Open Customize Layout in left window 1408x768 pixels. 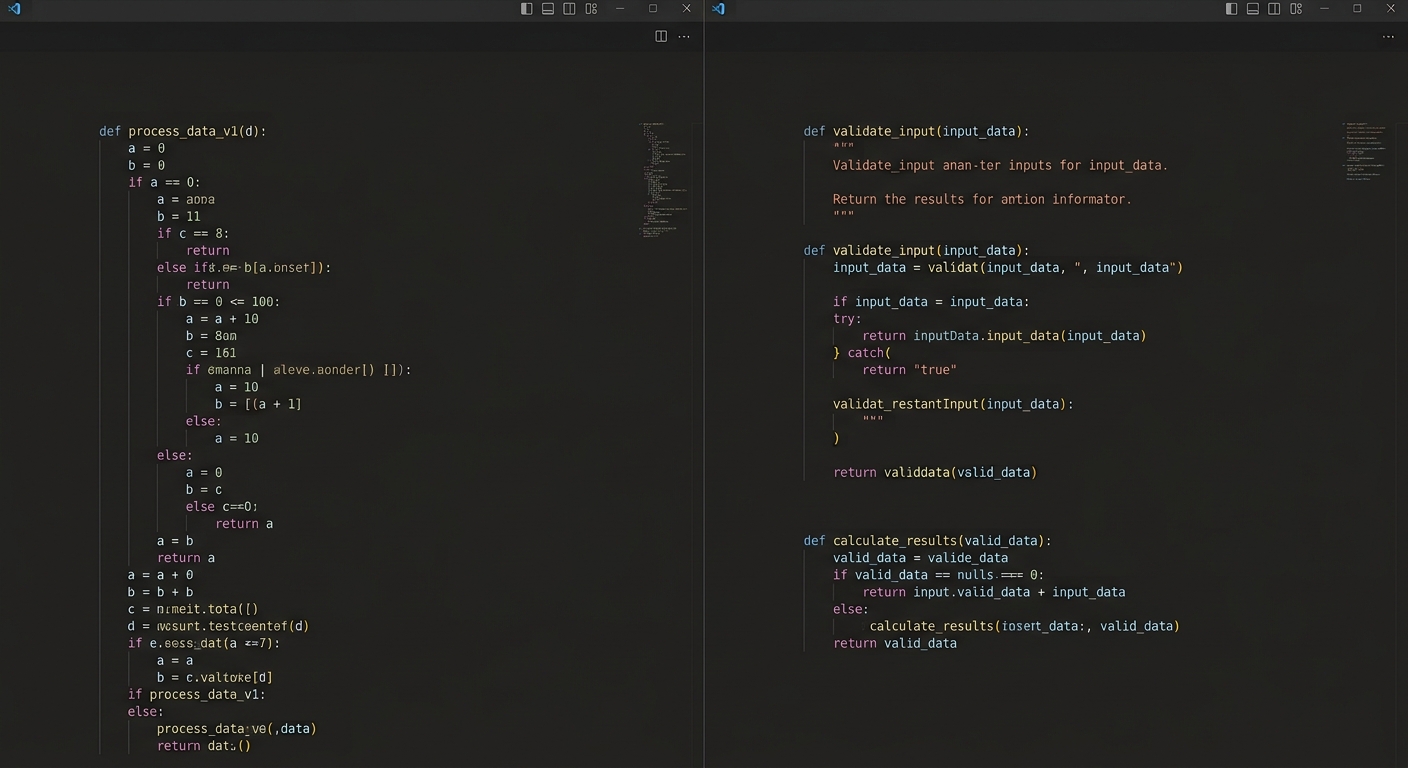click(591, 8)
